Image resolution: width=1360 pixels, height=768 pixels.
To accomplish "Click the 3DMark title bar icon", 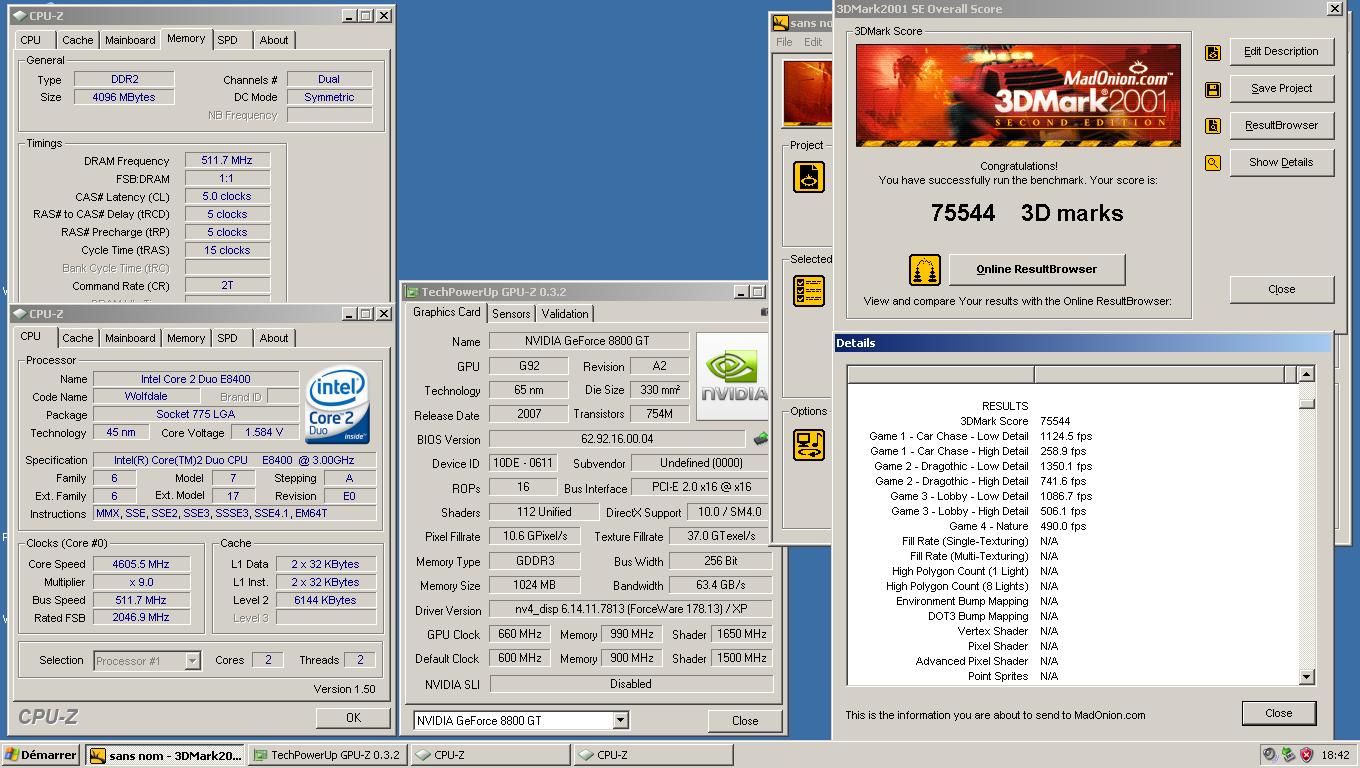I will tap(780, 23).
